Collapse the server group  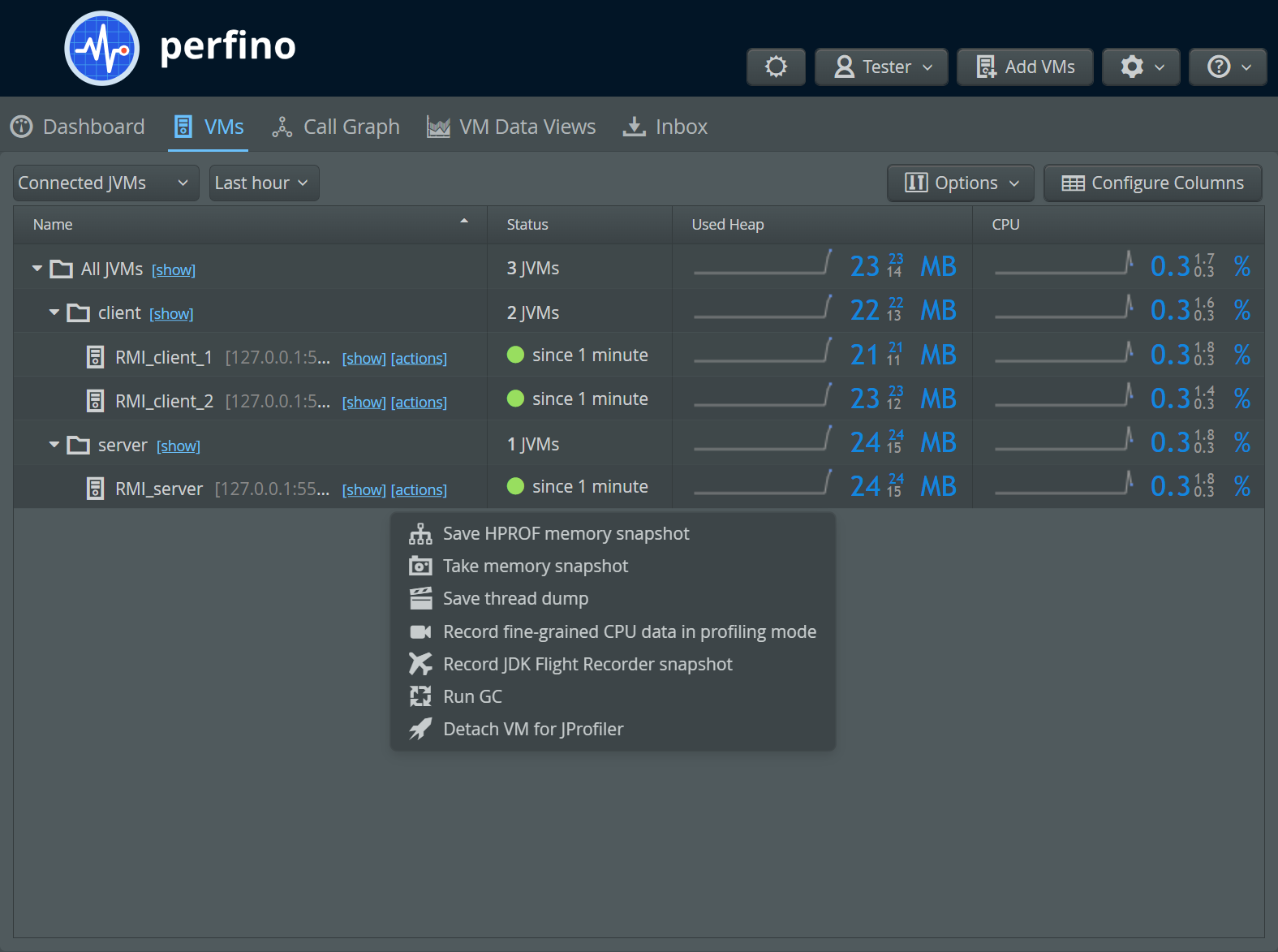point(54,445)
